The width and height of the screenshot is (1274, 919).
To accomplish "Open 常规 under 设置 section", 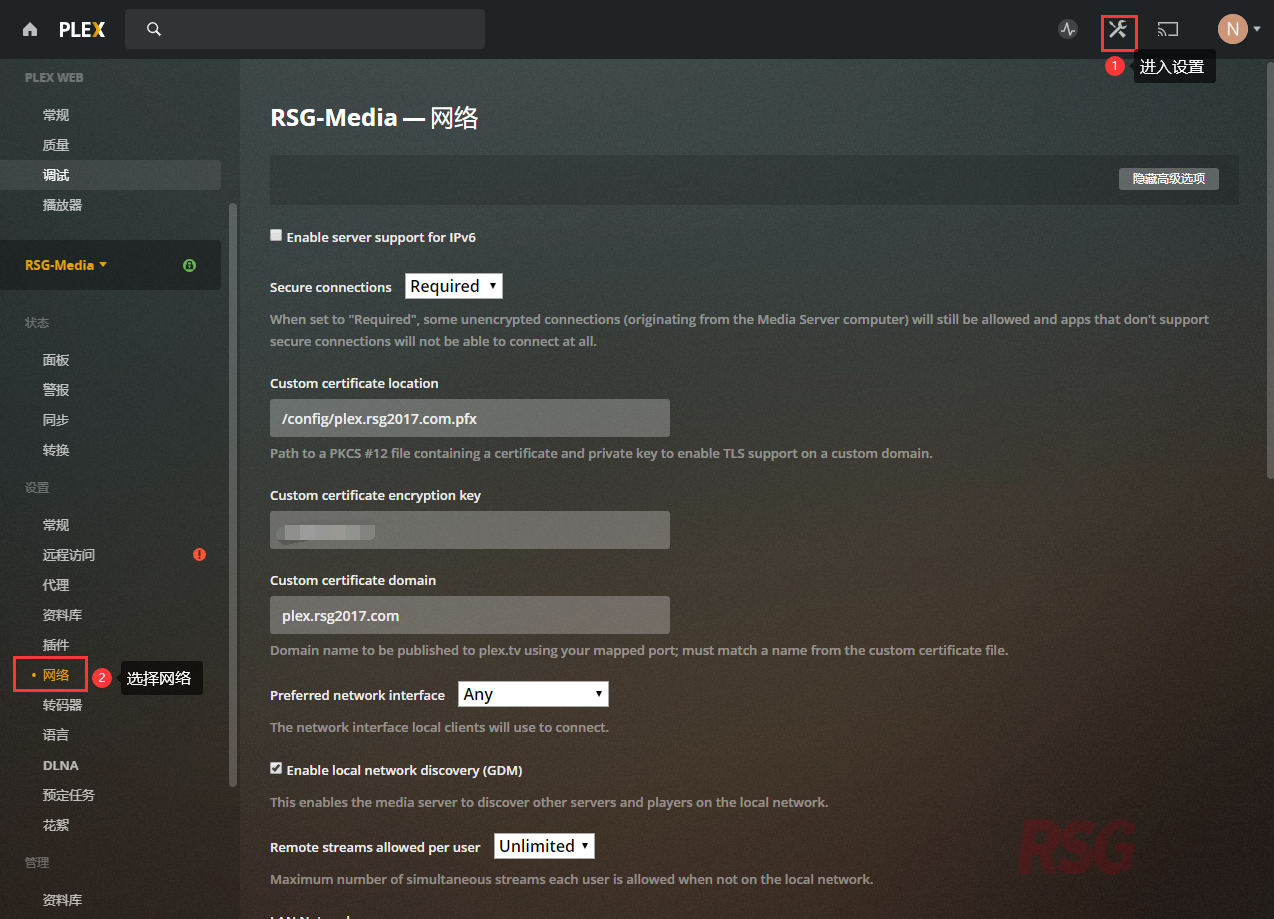I will (56, 525).
